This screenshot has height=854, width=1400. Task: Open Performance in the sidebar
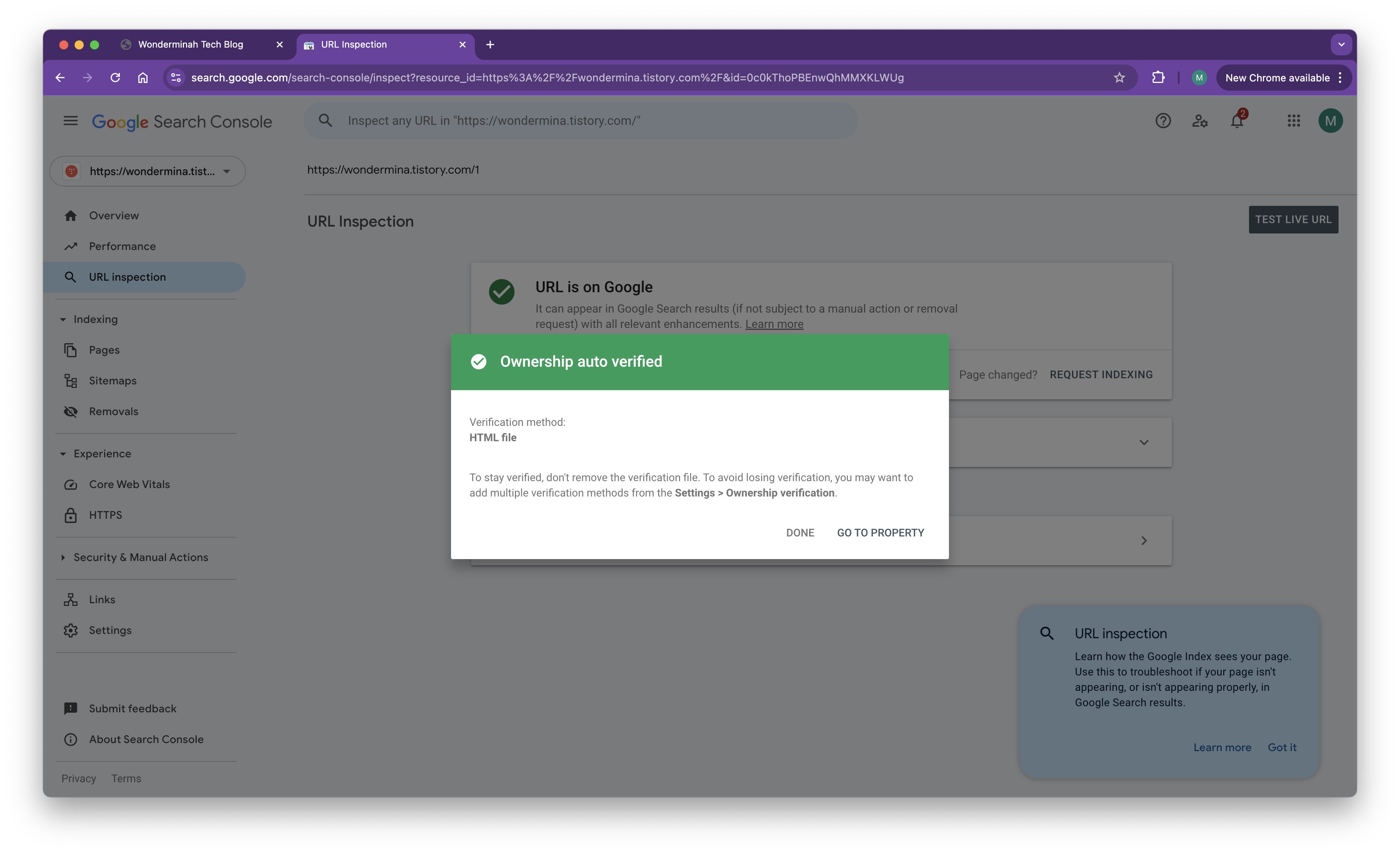click(122, 247)
